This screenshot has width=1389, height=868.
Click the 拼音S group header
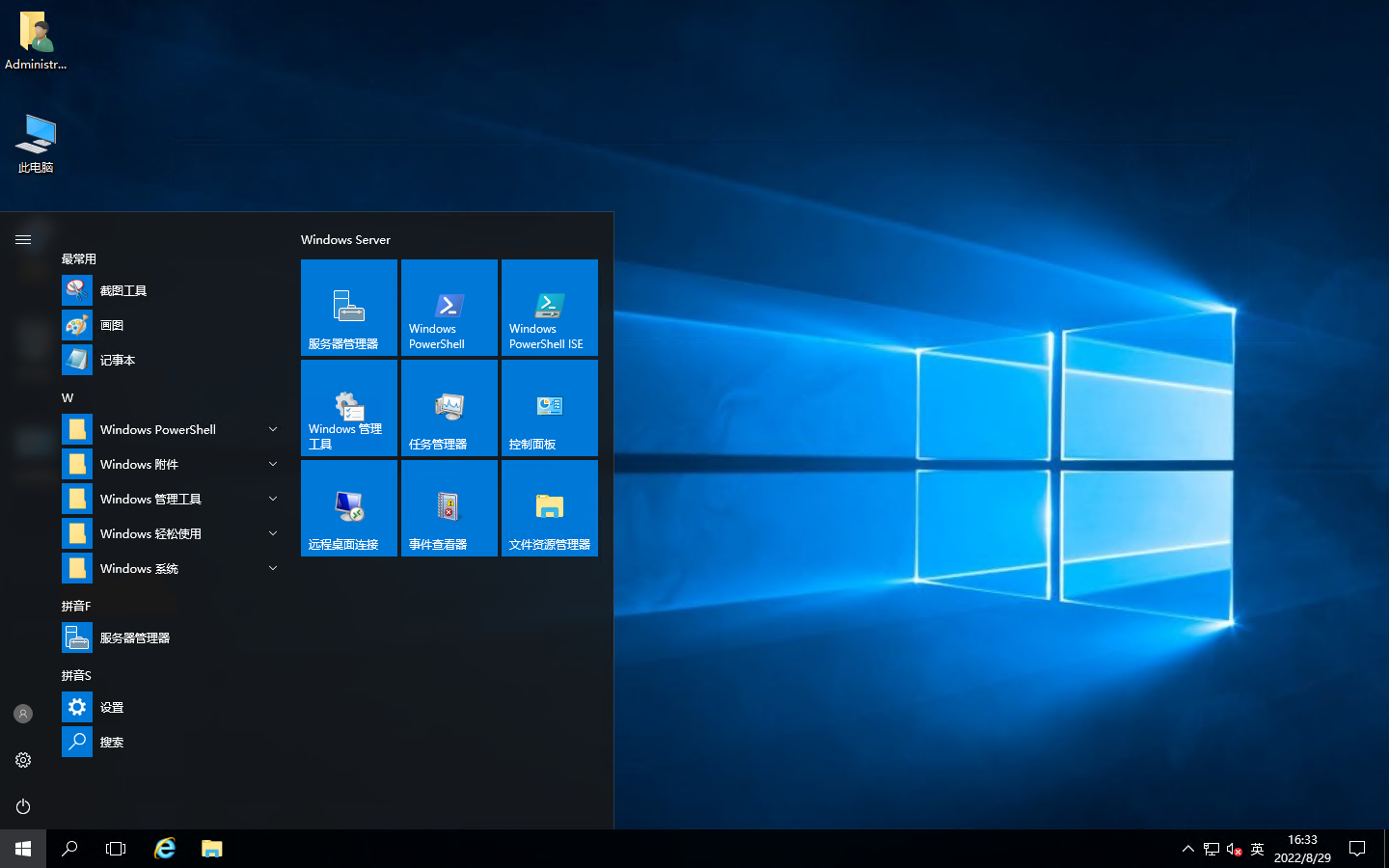tap(76, 675)
